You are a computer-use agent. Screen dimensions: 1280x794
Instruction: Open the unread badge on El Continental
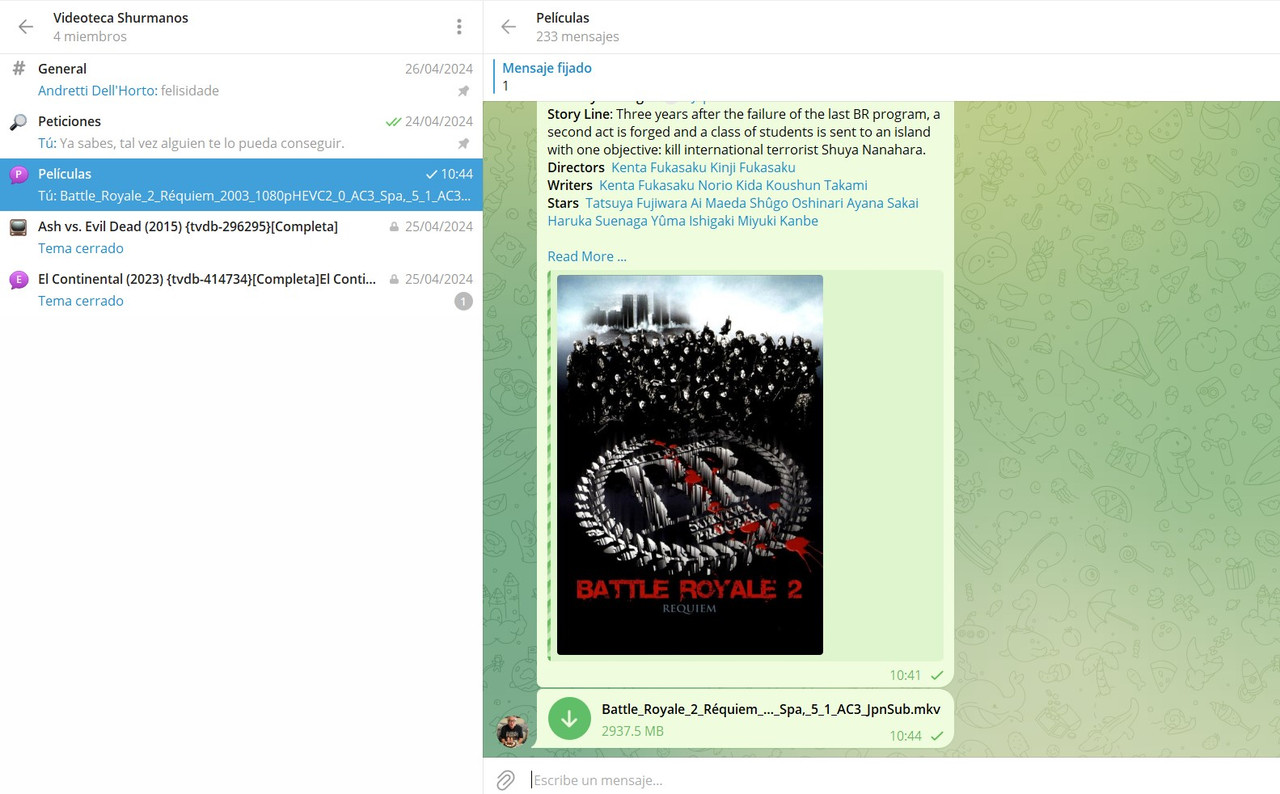click(x=463, y=301)
